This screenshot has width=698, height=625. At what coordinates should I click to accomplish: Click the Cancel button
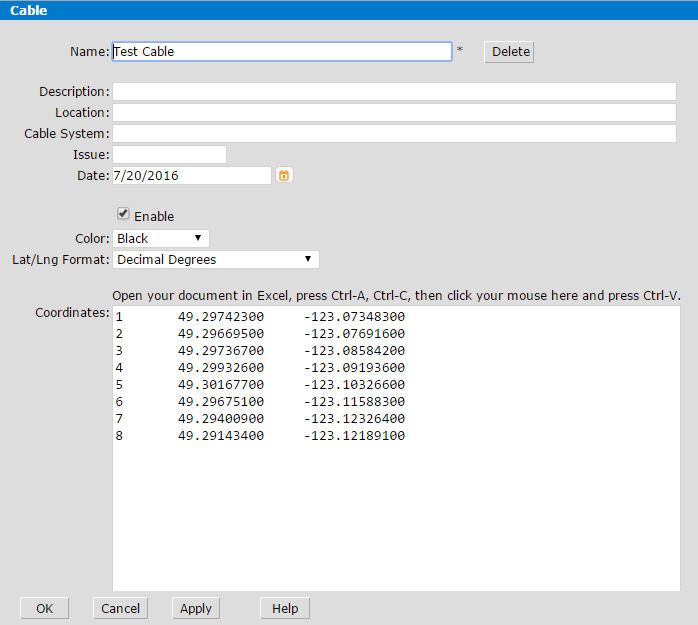120,608
